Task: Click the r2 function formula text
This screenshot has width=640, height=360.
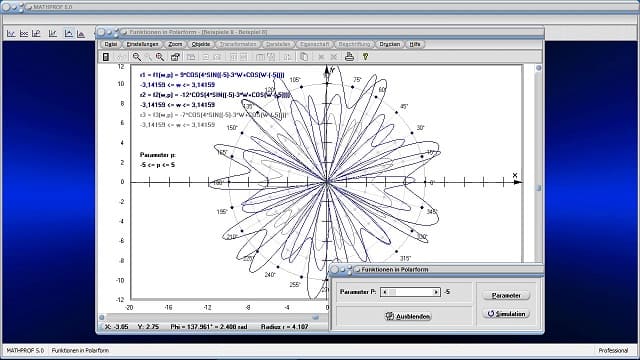Action: point(215,95)
